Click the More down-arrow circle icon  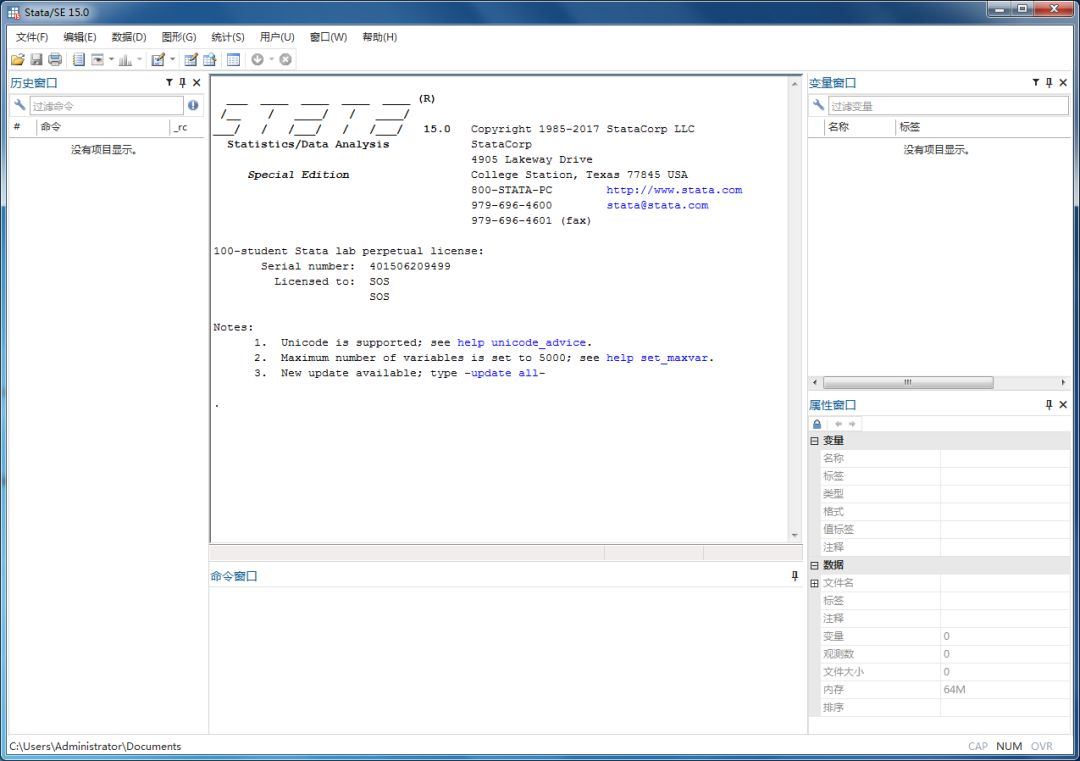(x=258, y=60)
